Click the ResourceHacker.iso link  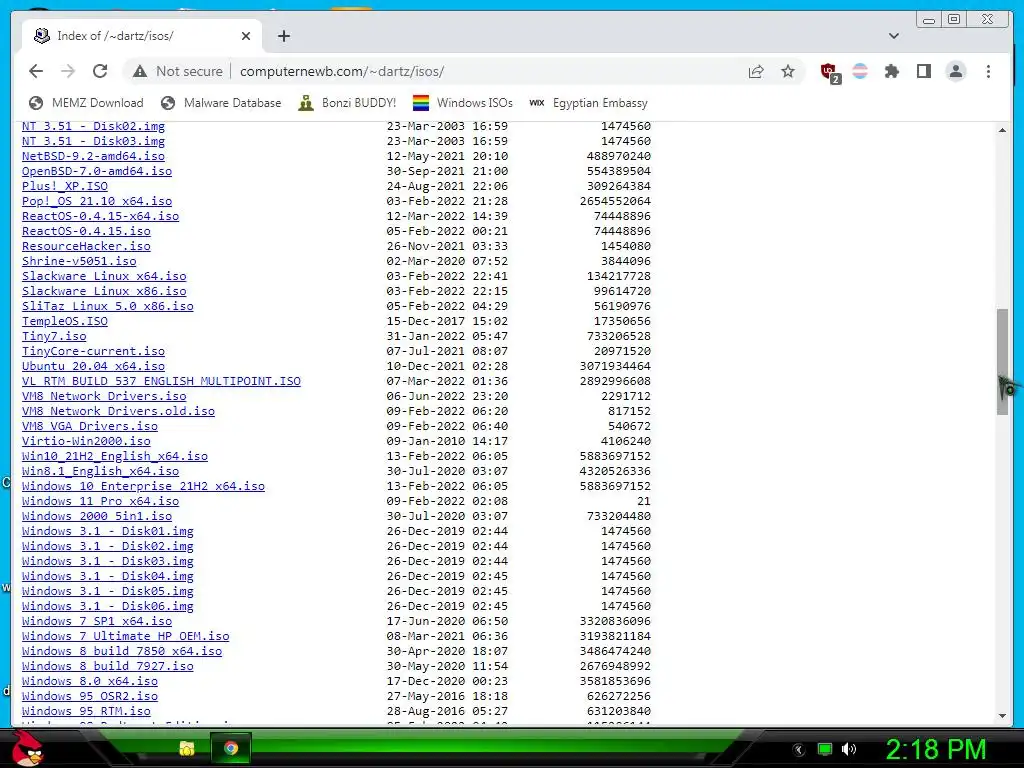[x=86, y=246]
